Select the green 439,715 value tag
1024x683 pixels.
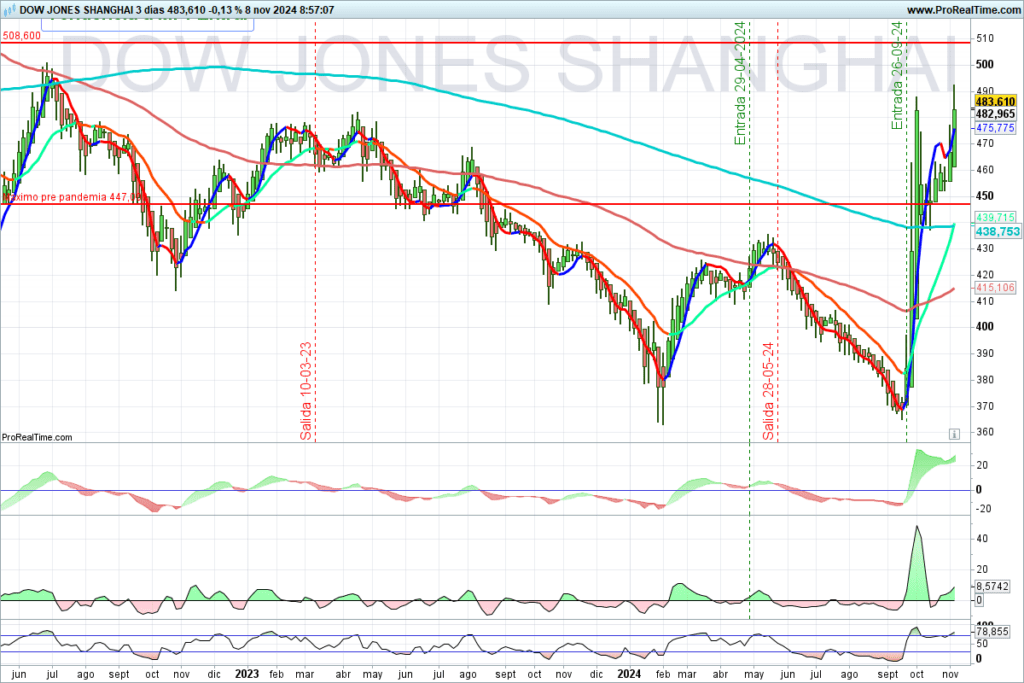coord(995,217)
